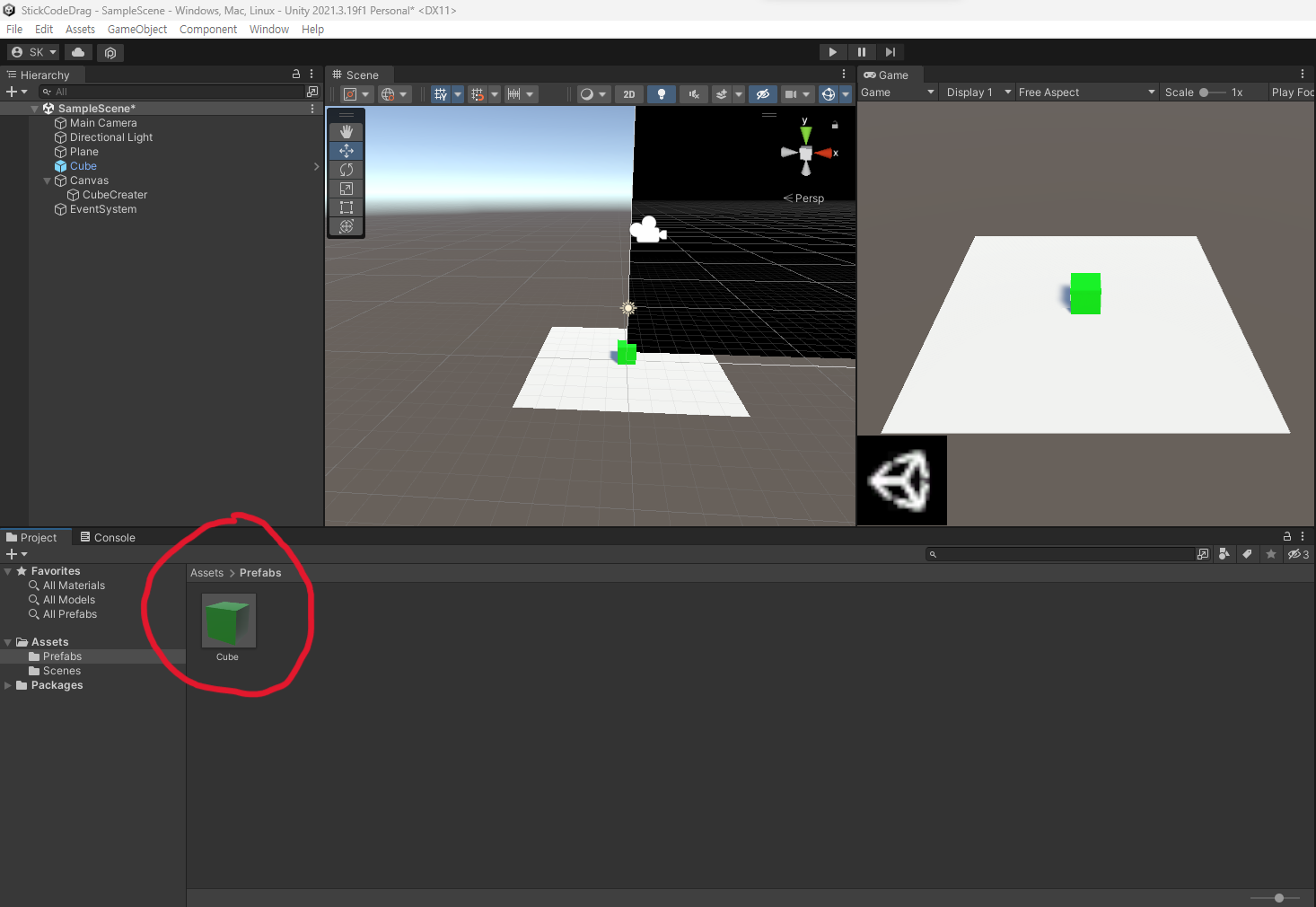Open tool handle rotation global dropdown
Screen dimensions: 1316x907
click(394, 93)
